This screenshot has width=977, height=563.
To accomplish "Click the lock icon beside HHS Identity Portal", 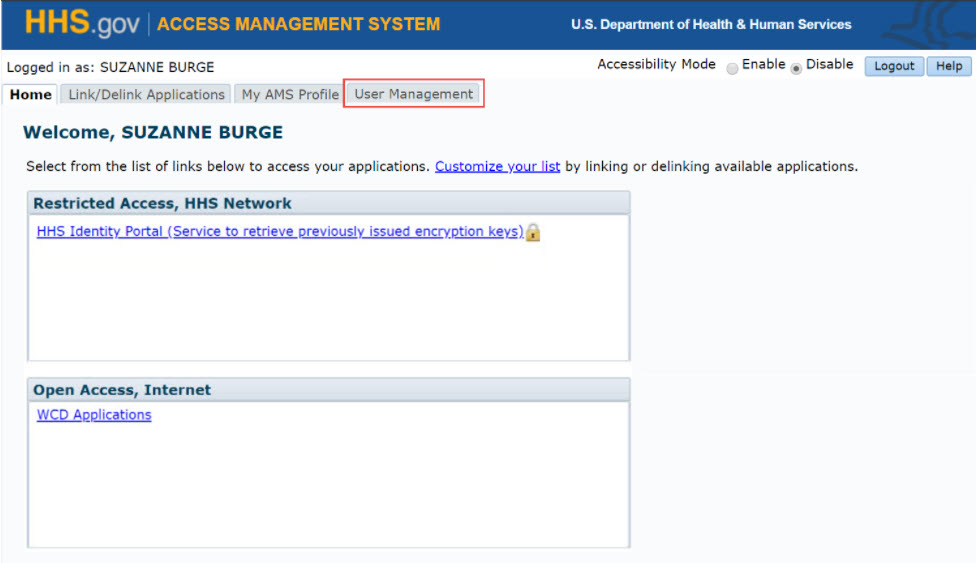I will point(533,232).
